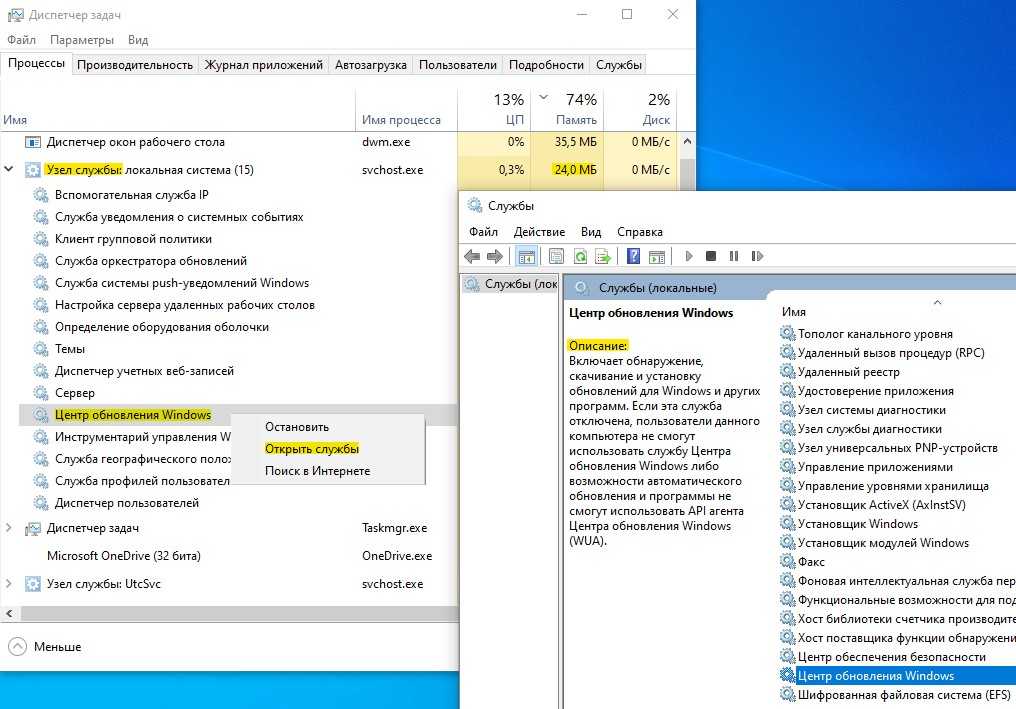Switch to the 'Производительность' tab
The height and width of the screenshot is (709, 1016).
pos(134,64)
